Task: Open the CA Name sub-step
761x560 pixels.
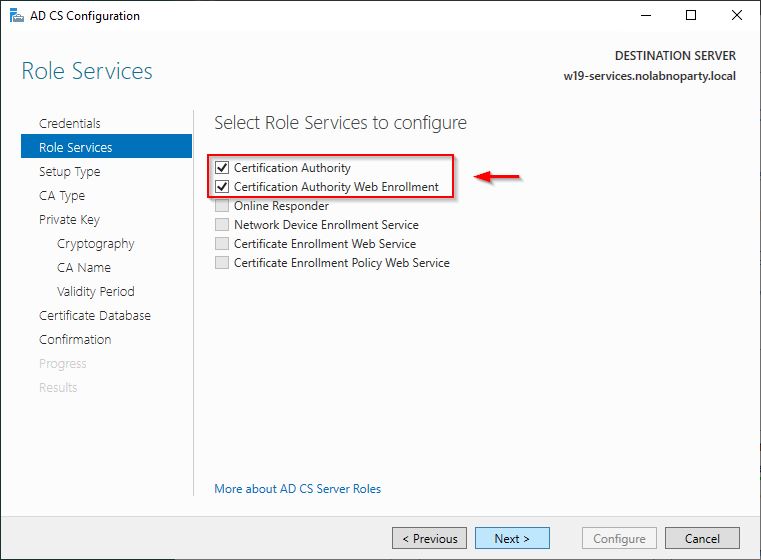Action: click(84, 267)
